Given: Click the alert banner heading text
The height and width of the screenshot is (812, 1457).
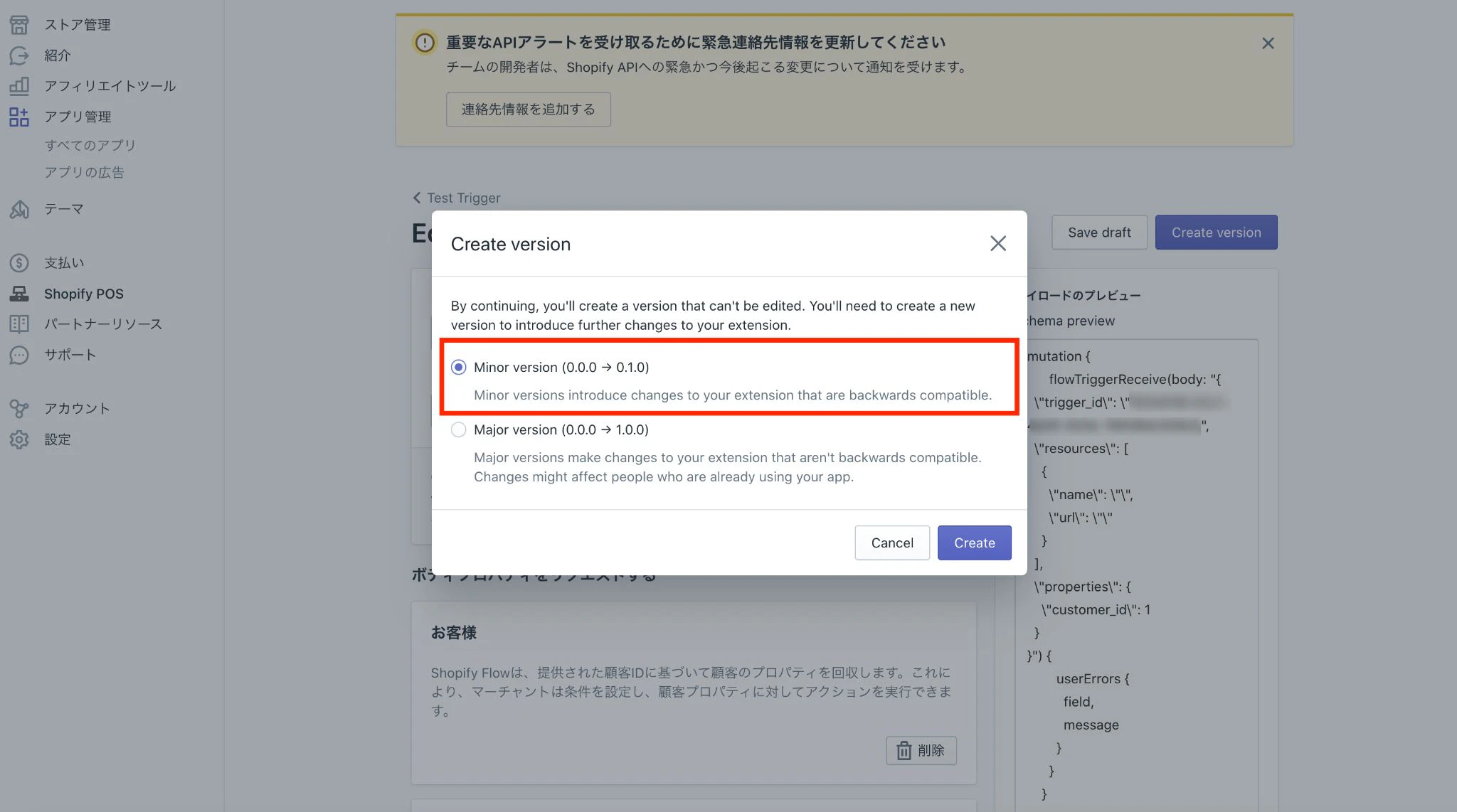Looking at the screenshot, I should point(696,43).
